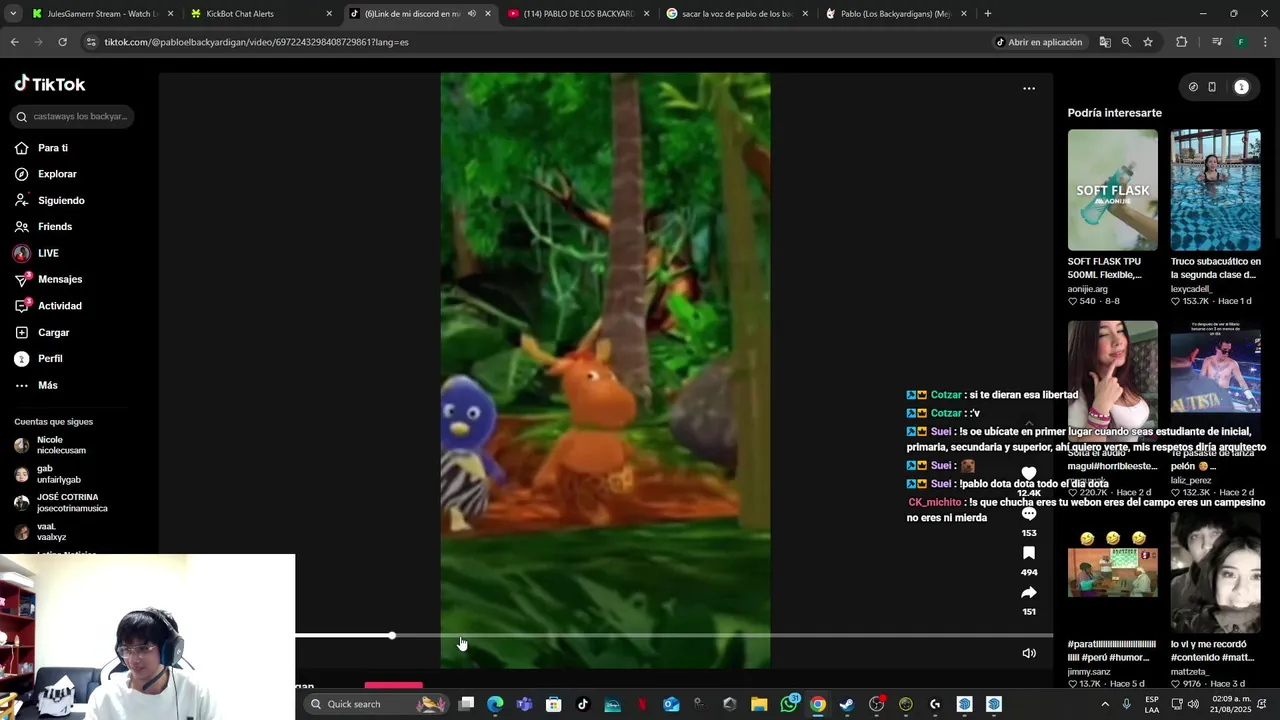Open the get-app phone icon
Screen dimensions: 1280x720
[1212, 87]
